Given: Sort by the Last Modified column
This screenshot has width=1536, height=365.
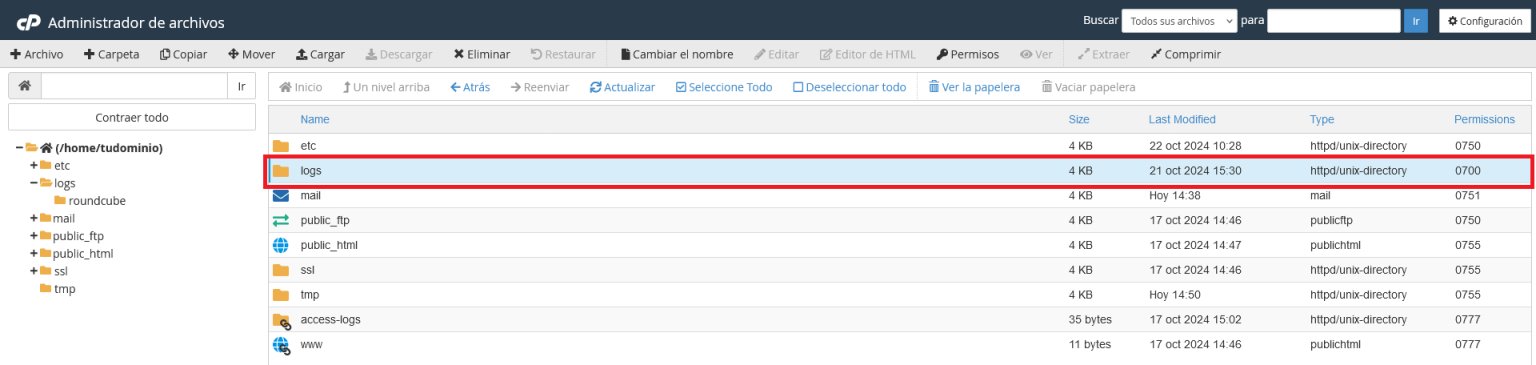Looking at the screenshot, I should pos(1182,119).
